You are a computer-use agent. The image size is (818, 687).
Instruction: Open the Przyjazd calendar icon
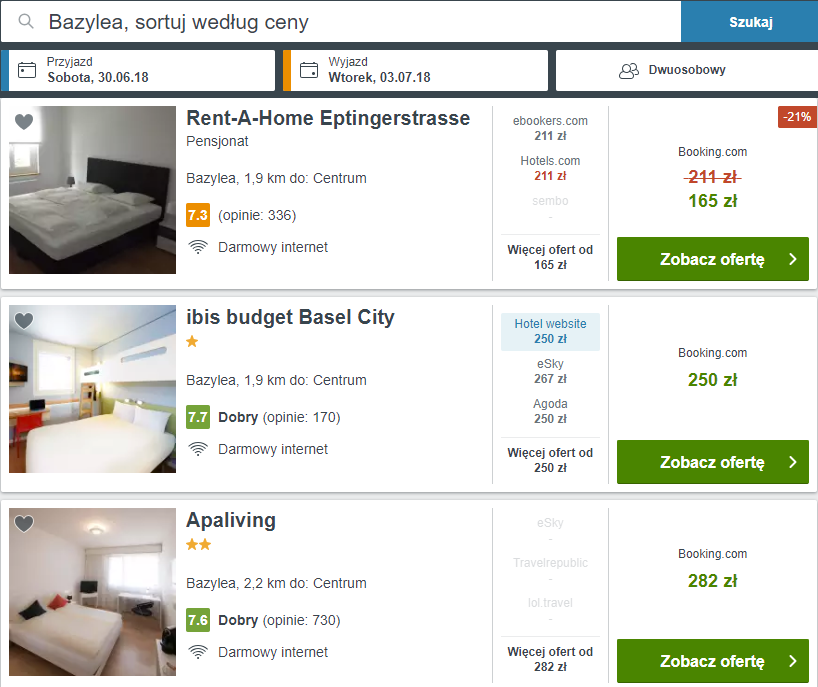(27, 70)
